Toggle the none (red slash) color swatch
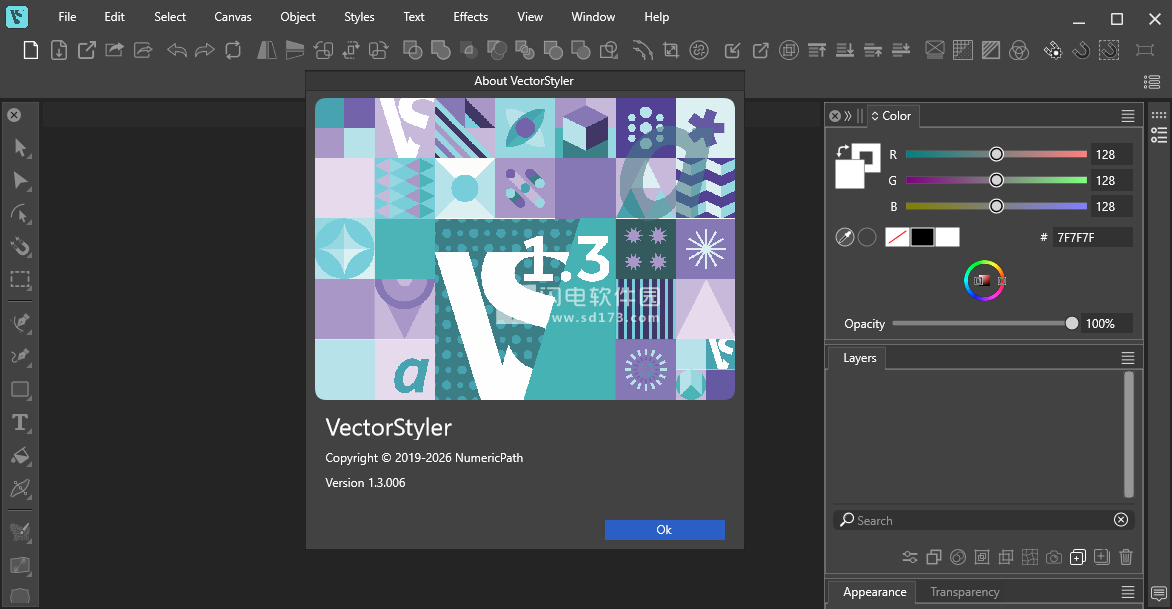 tap(897, 237)
